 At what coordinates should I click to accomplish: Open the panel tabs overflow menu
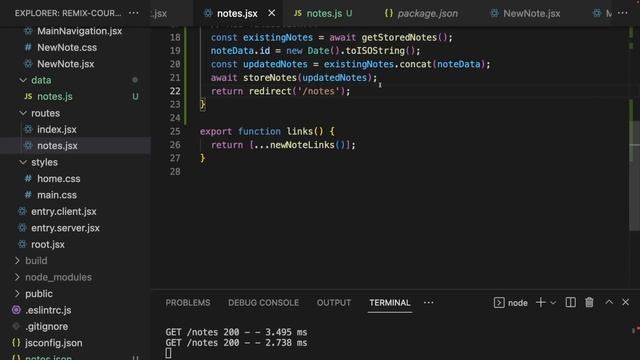click(x=429, y=302)
